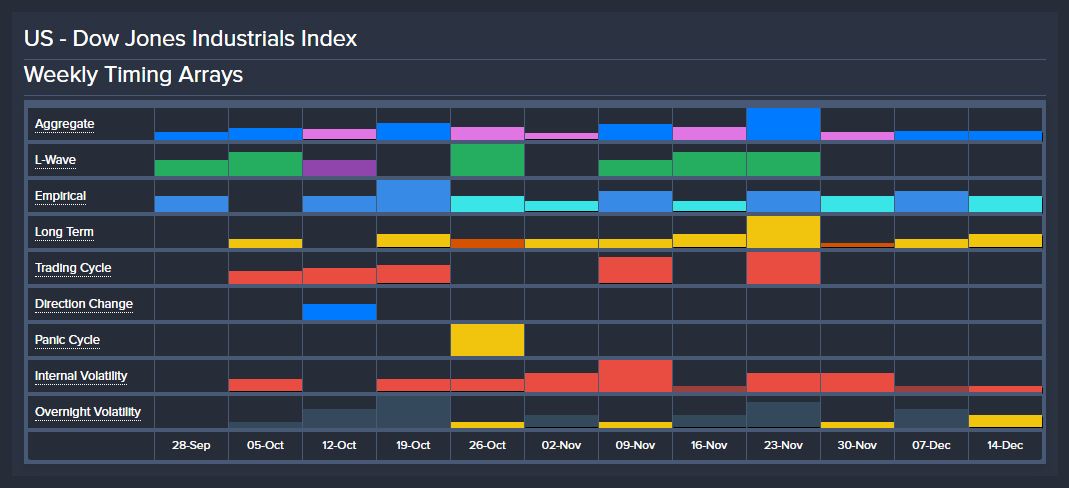The image size is (1069, 488).
Task: Select the purple L-Wave bar for 12-Oct
Action: click(x=340, y=168)
